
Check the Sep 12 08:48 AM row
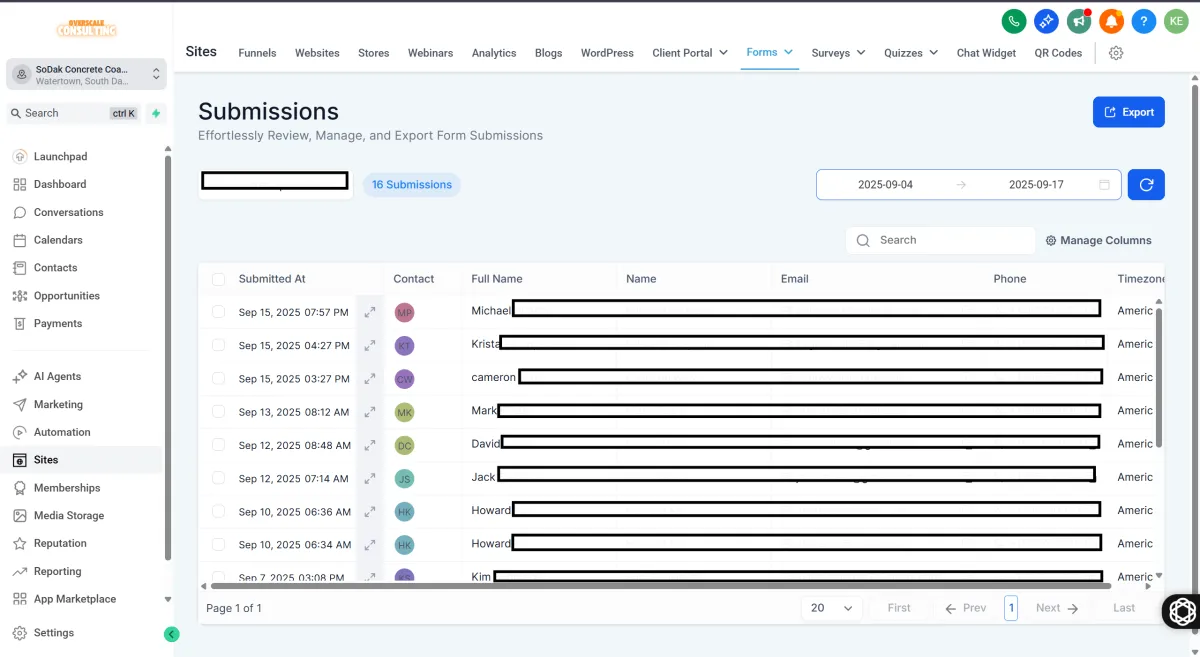[x=218, y=445]
